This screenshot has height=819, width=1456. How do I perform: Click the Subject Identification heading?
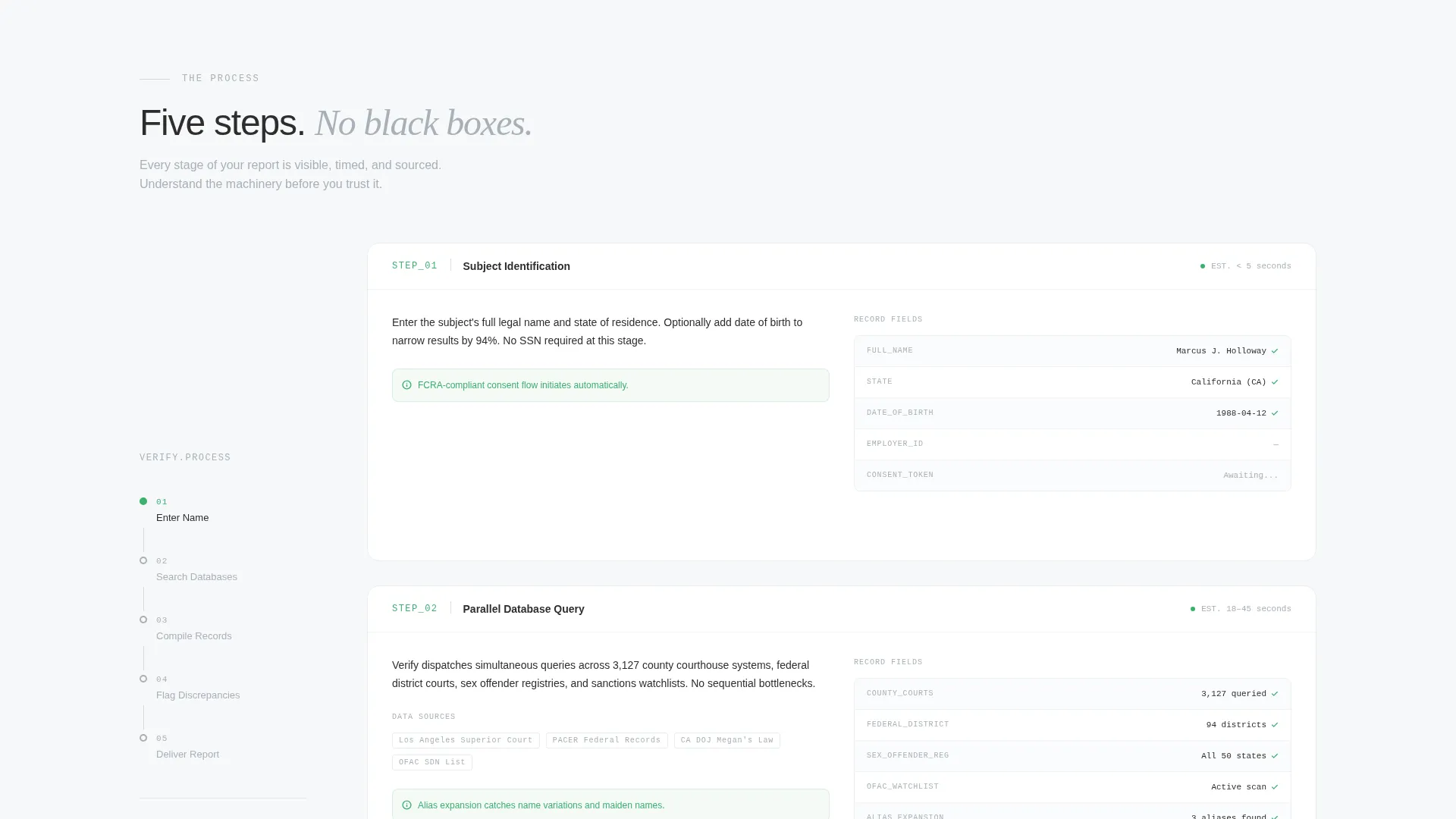516,266
